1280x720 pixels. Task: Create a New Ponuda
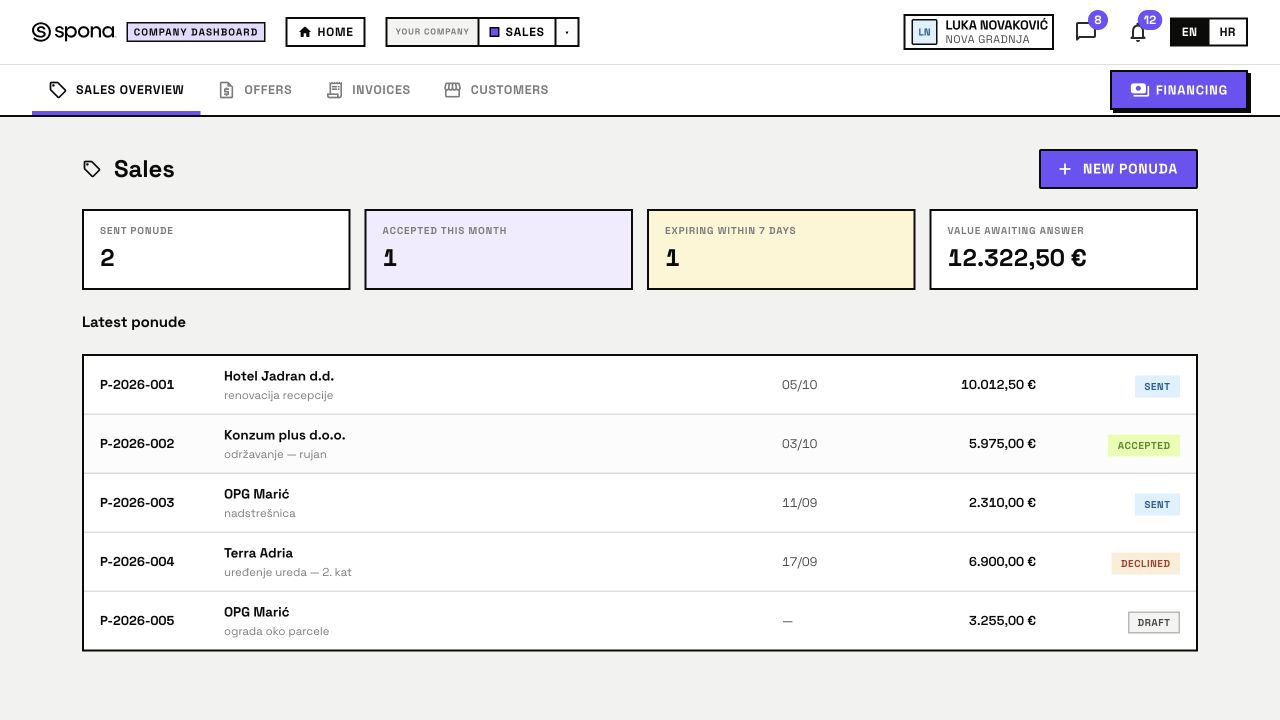tap(1118, 169)
